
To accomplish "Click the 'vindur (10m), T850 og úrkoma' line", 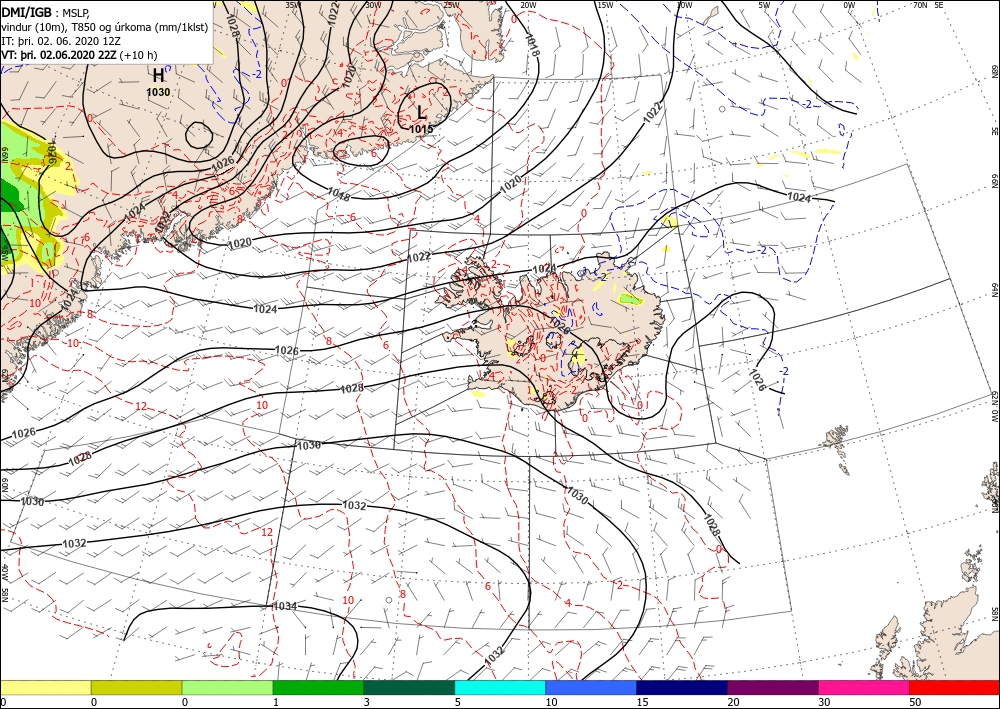I will (x=105, y=27).
